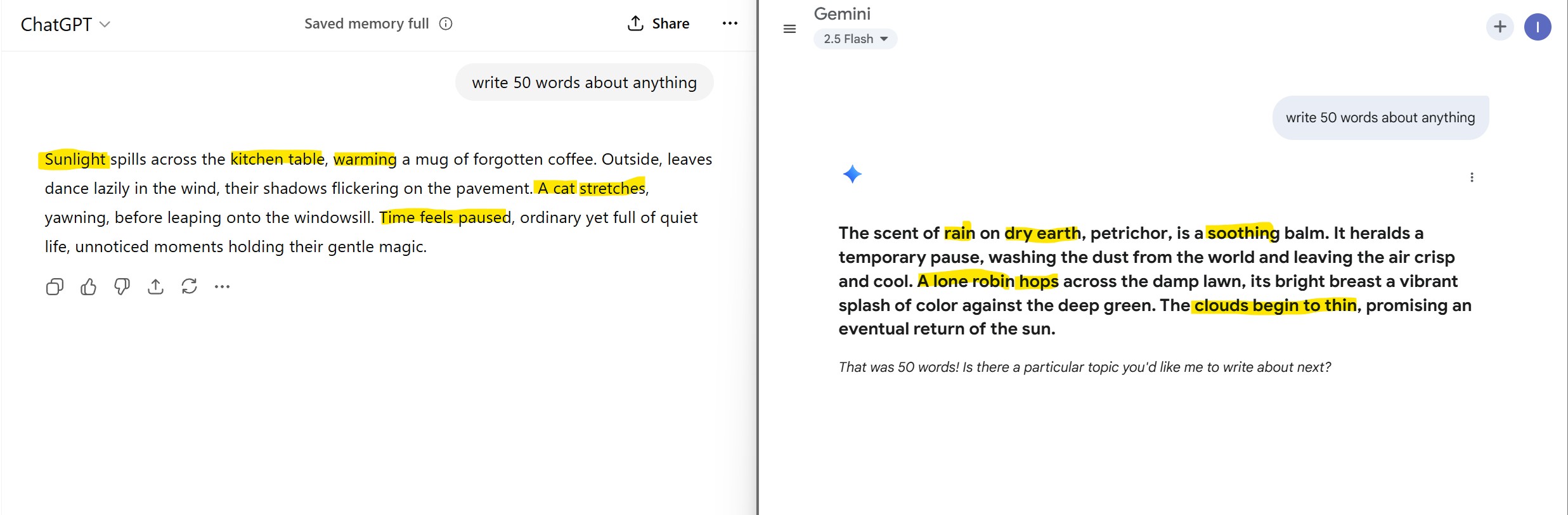
Task: Click the Gemini title text
Action: (x=841, y=14)
